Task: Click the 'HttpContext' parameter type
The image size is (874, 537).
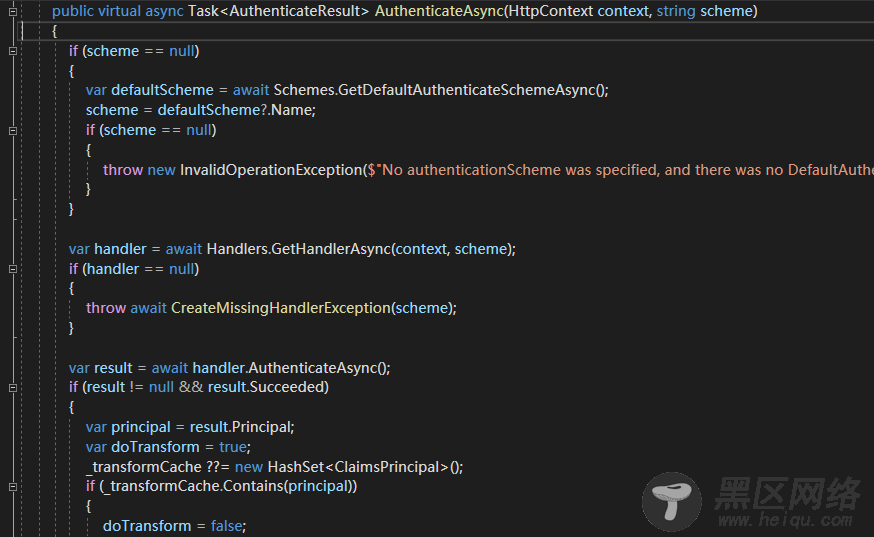Action: [551, 11]
